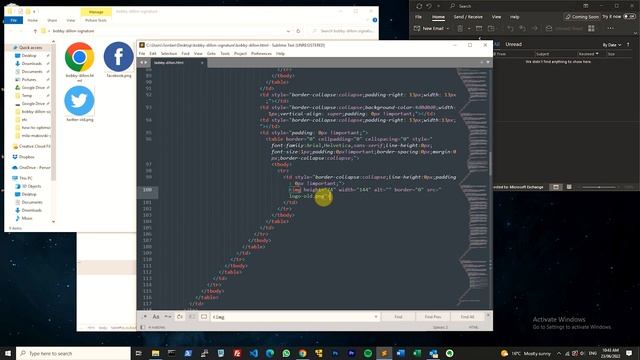Screen dimensions: 640x360
Task: Click Outlook more commands ellipsis
Action: [611, 28]
